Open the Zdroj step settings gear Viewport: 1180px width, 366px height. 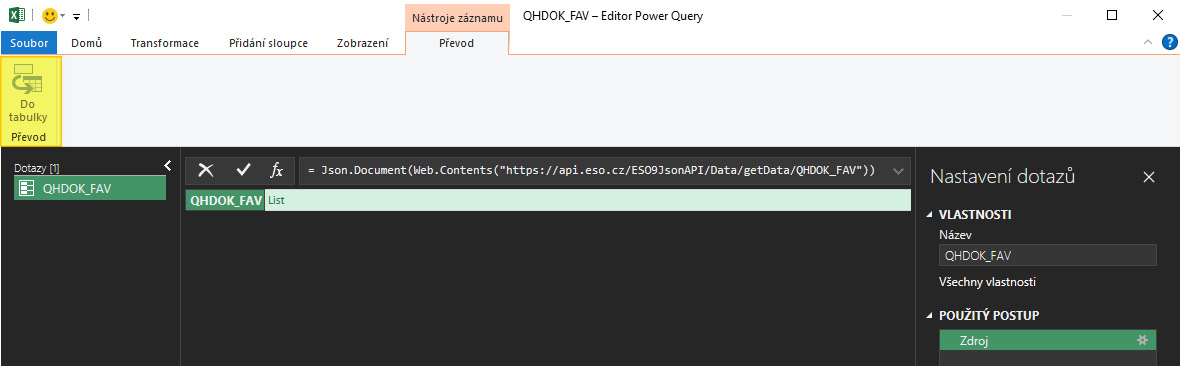point(1142,340)
